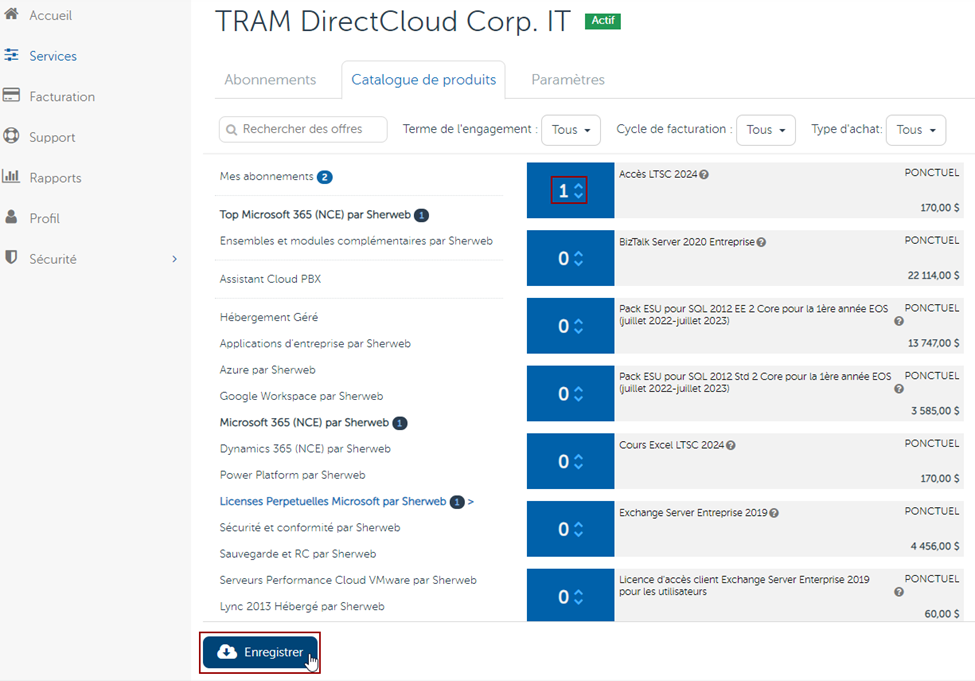Switch to the Abonnements tab
The height and width of the screenshot is (681, 975).
(x=270, y=80)
